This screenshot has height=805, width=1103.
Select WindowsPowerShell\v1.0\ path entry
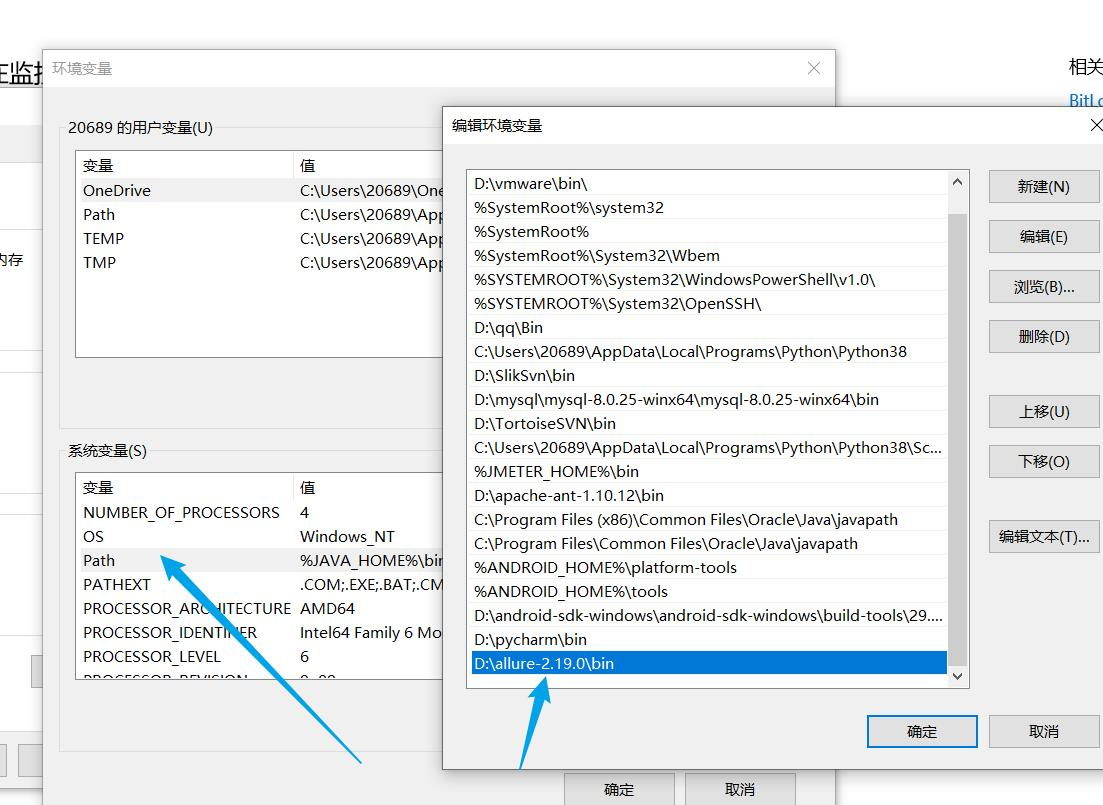point(709,279)
